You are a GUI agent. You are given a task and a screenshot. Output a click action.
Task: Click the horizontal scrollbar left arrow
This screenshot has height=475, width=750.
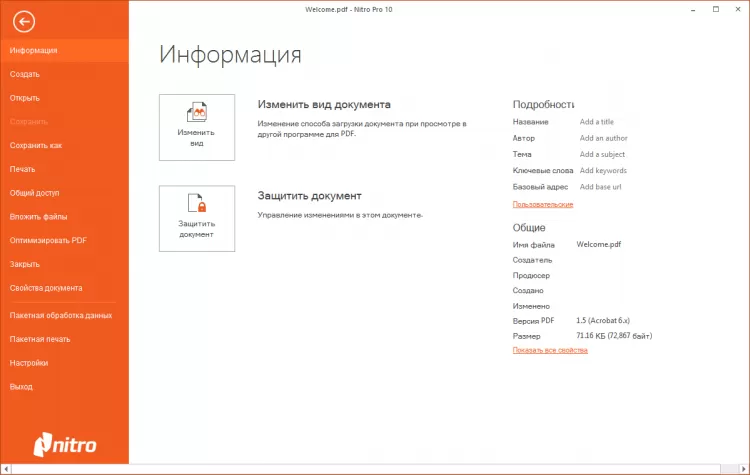tap(6, 469)
